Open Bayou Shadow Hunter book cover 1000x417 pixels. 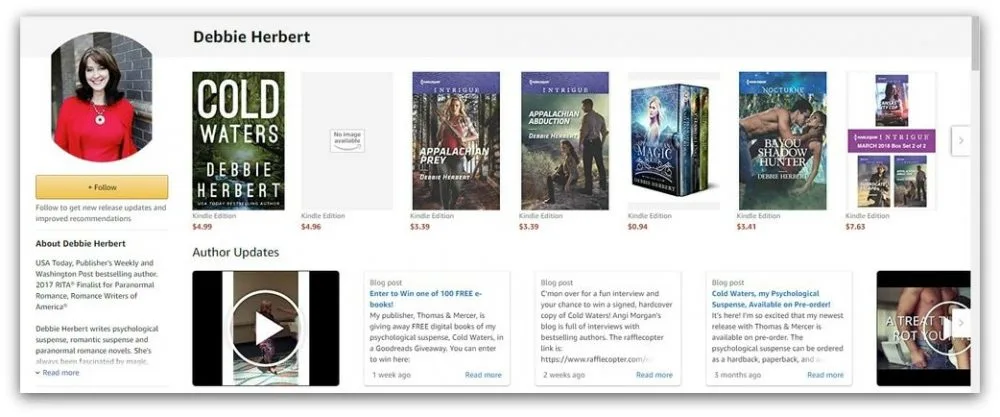(x=783, y=140)
